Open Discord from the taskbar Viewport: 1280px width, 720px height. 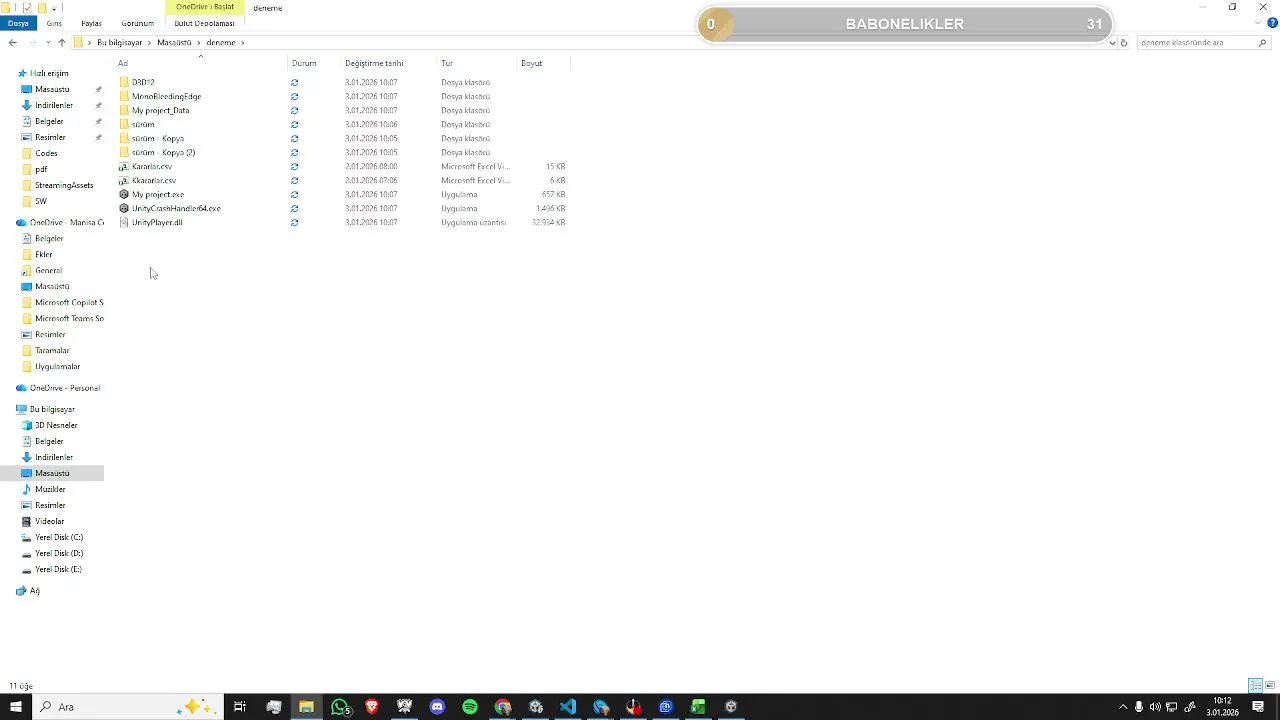pyautogui.click(x=437, y=707)
